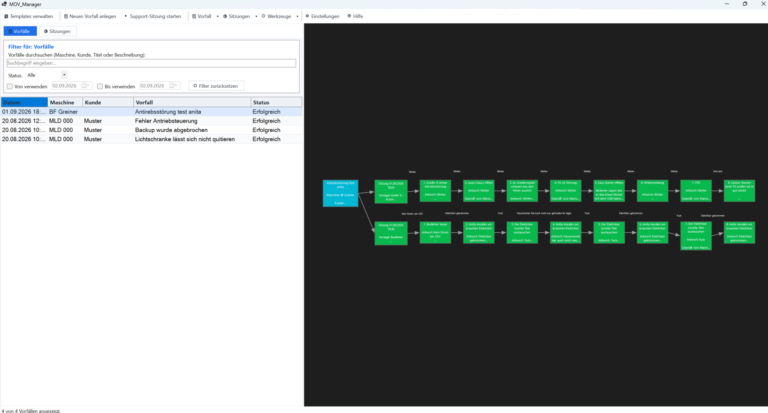Select the row Lichtschranke lässt sich nicht quitieren

click(151, 140)
